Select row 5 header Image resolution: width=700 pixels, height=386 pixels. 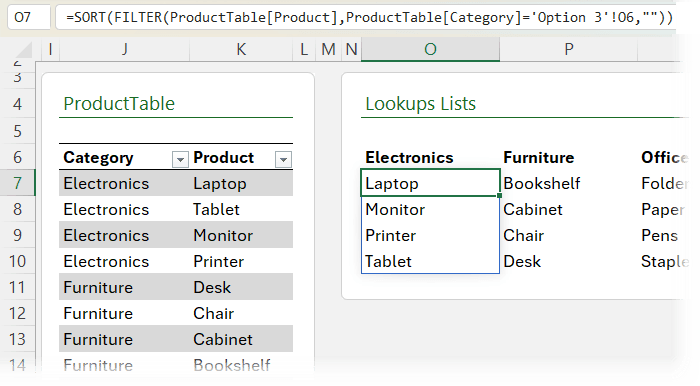pos(17,131)
